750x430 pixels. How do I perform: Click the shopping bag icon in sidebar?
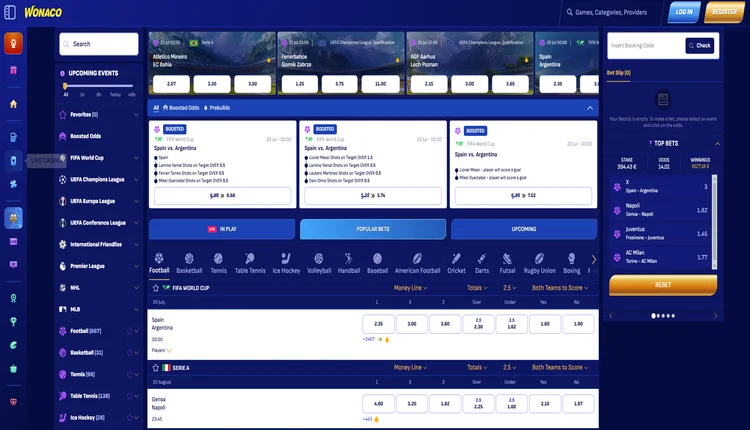[13, 368]
